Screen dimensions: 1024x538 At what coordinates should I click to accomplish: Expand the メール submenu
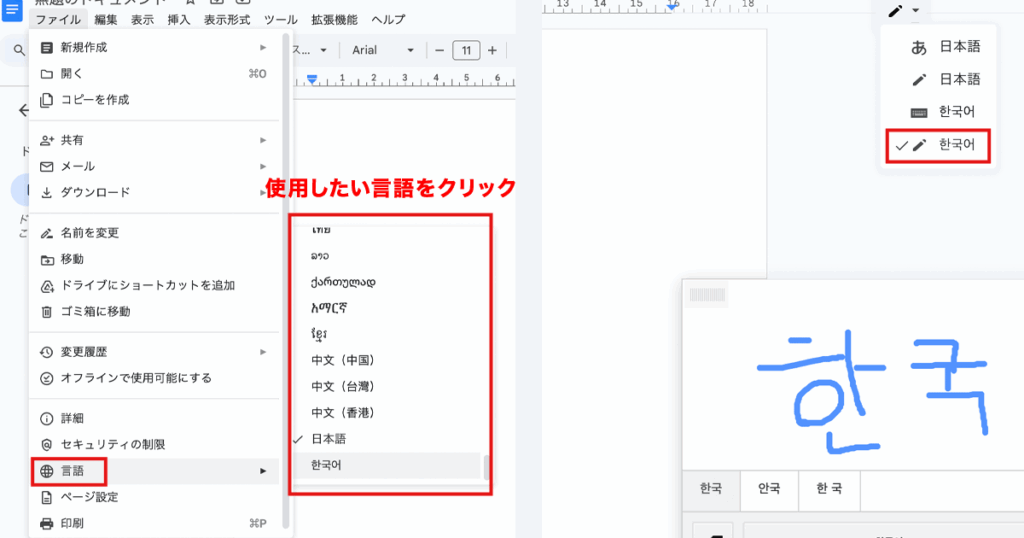coord(155,166)
